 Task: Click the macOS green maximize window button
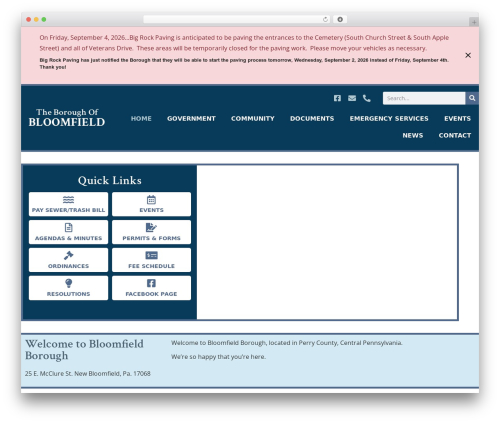tap(44, 19)
